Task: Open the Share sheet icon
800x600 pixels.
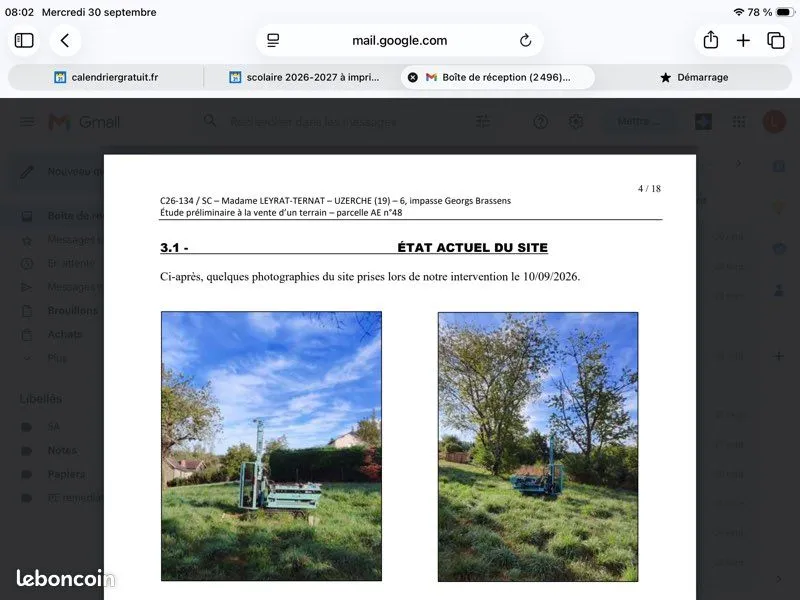Action: click(x=710, y=40)
